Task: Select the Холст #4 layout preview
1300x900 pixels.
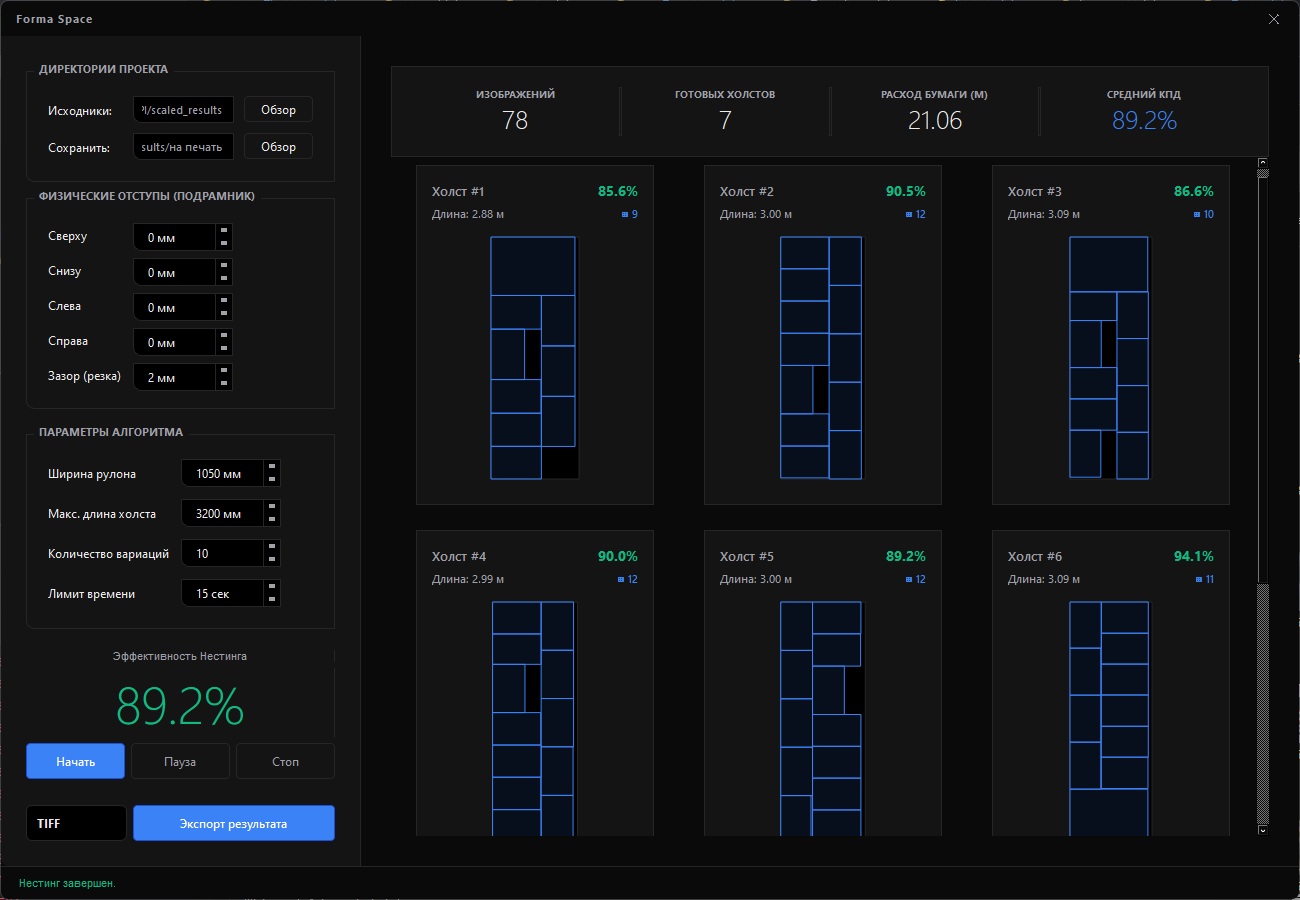Action: tap(533, 718)
